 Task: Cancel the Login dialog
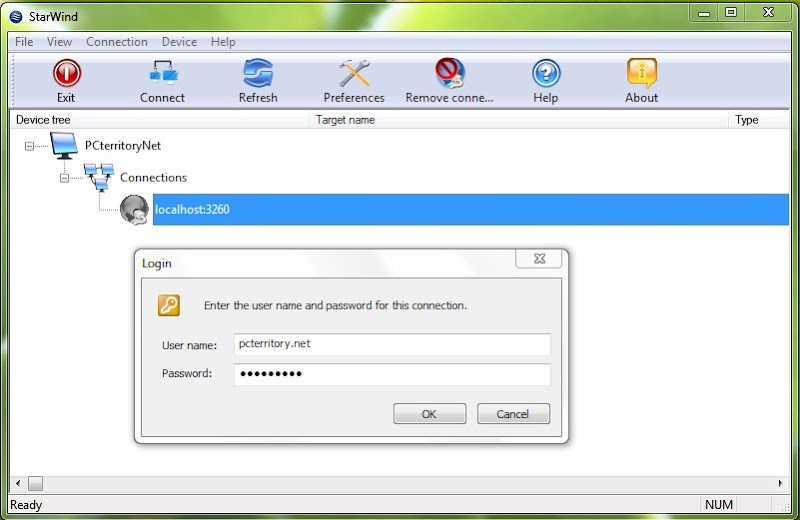pos(513,414)
